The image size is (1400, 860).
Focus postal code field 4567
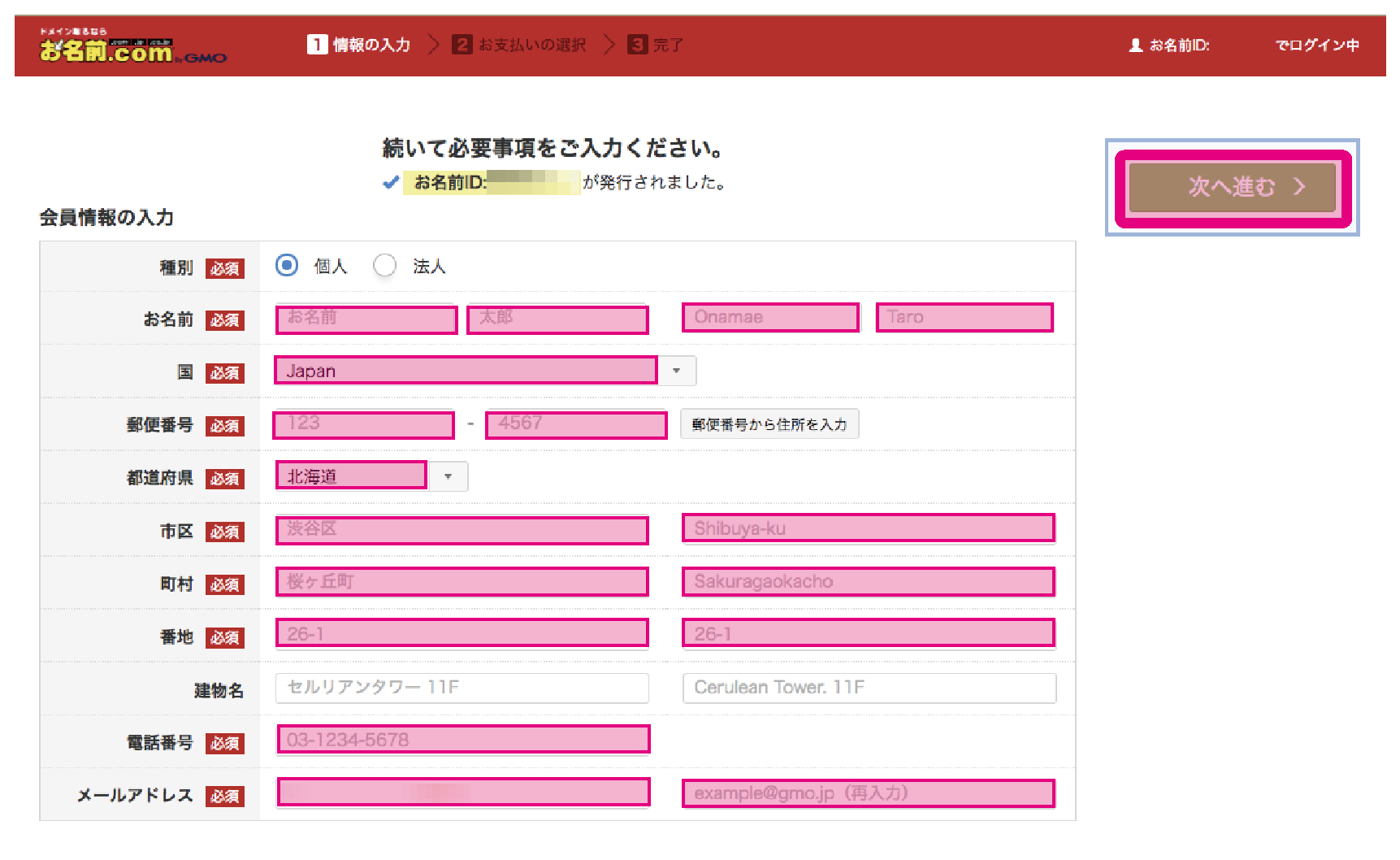point(576,424)
